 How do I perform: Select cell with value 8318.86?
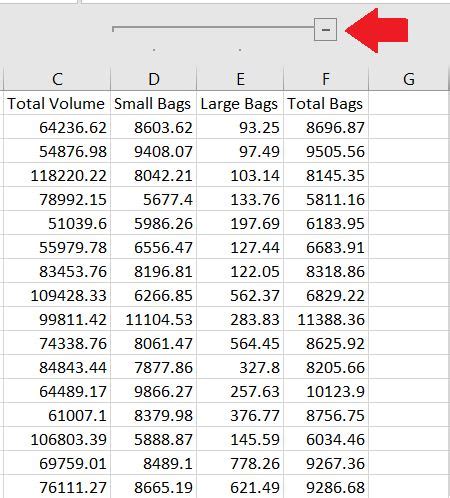tap(326, 271)
